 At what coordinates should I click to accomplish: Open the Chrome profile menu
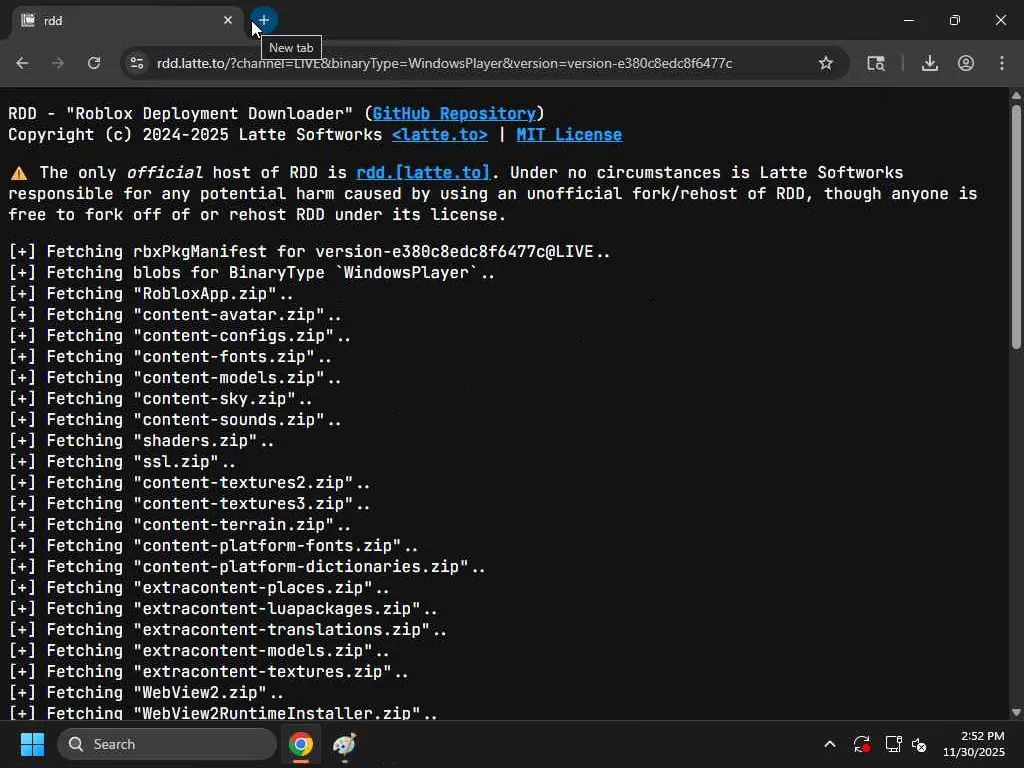tap(966, 63)
